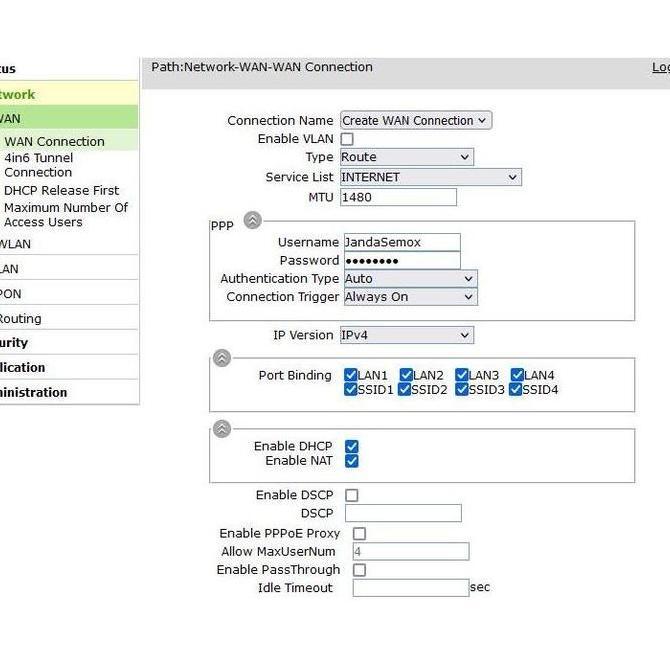Viewport: 670px width, 670px height.
Task: Uncheck SSID3 port binding checkbox
Action: point(461,389)
